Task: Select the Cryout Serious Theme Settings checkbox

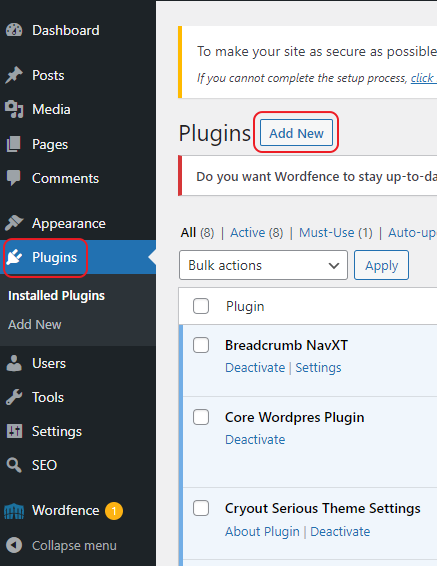Action: pos(201,508)
